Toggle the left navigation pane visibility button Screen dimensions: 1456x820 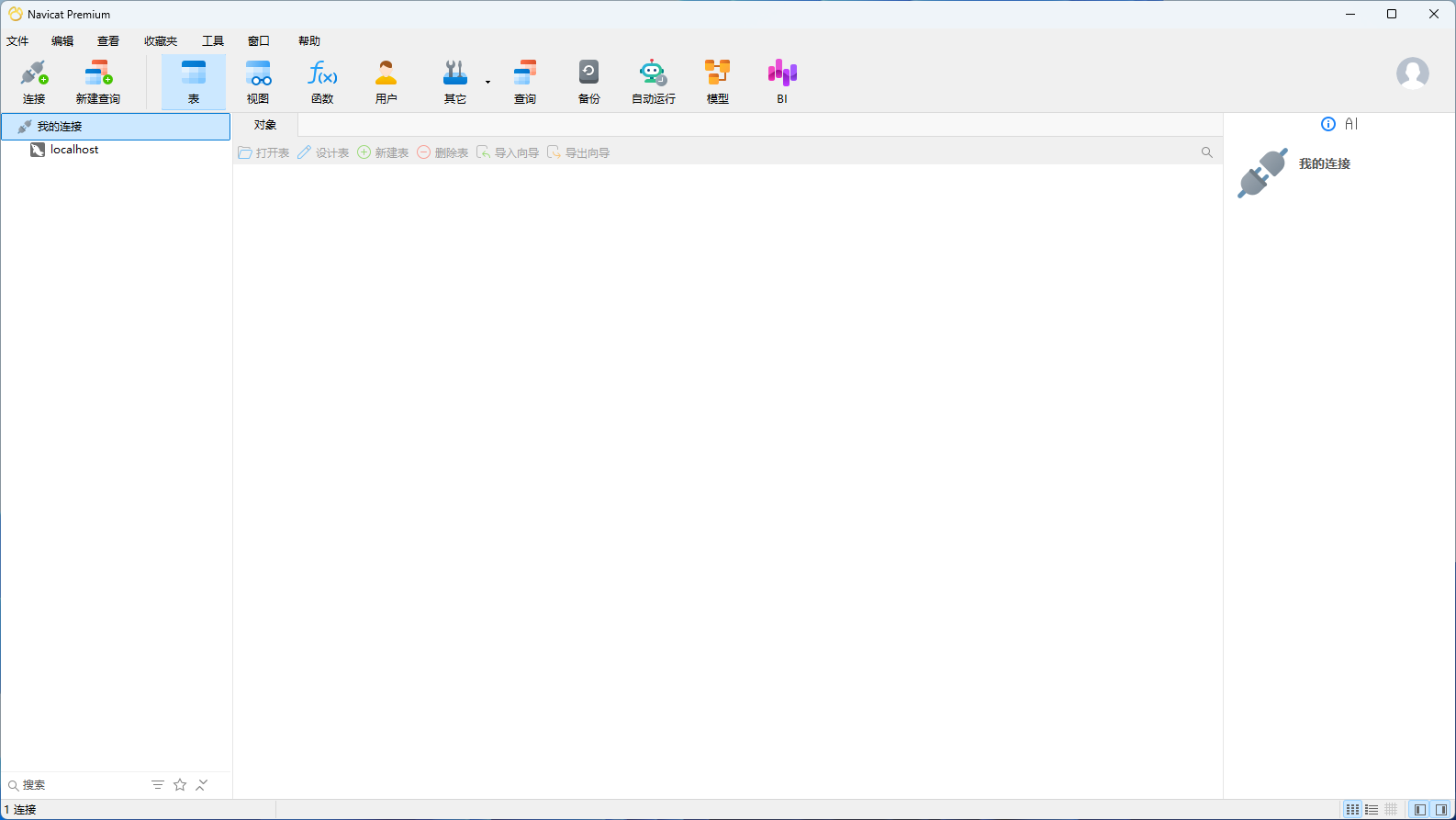1420,810
